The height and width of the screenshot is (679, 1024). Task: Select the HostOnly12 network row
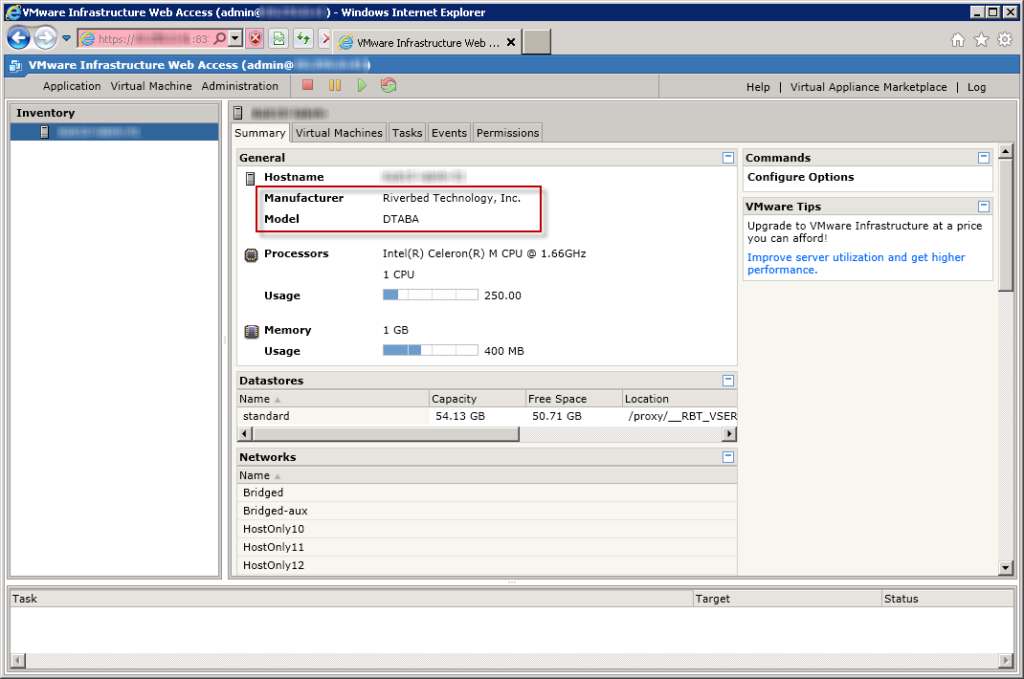coord(487,565)
